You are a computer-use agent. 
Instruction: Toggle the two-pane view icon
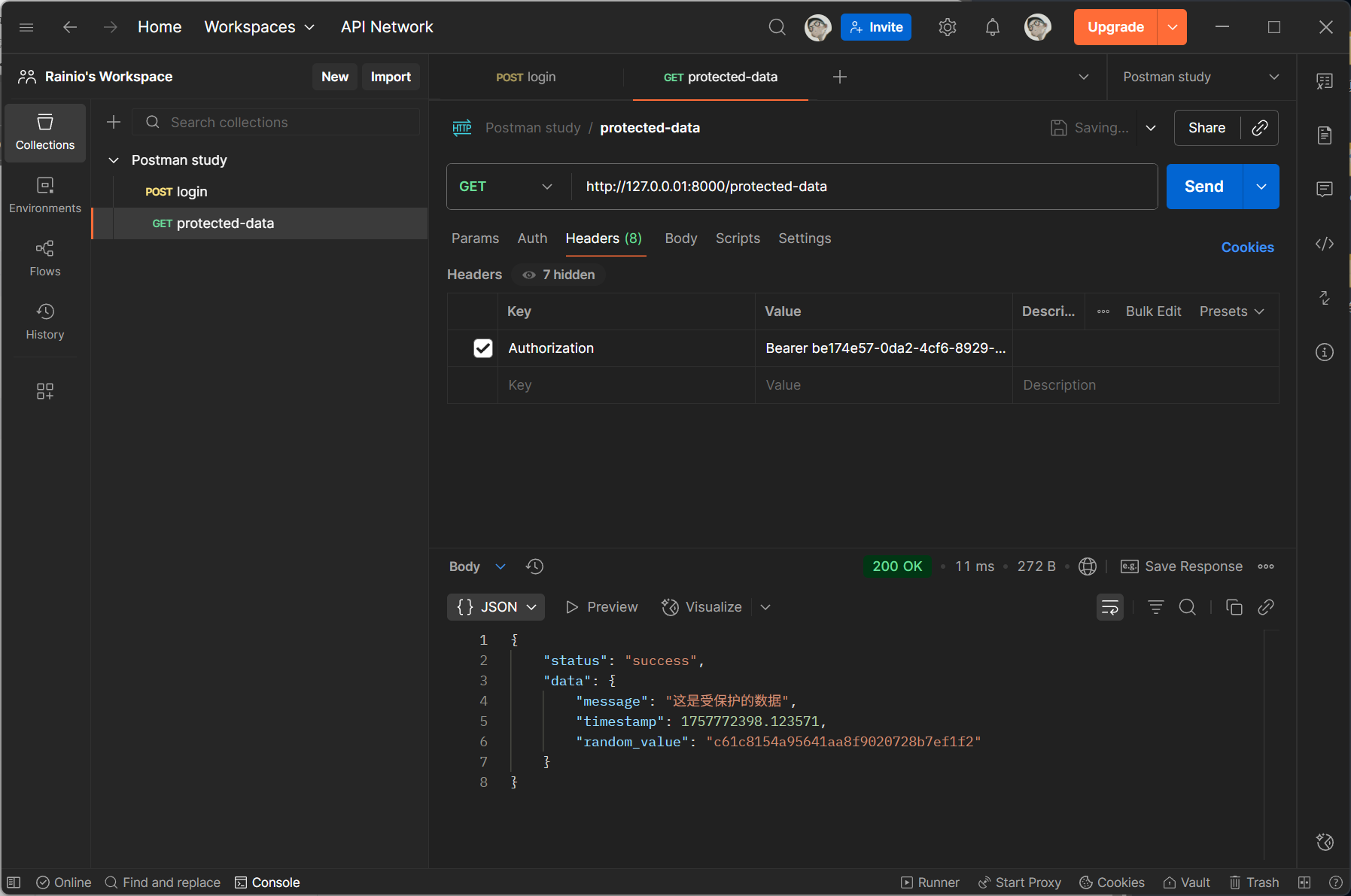(1304, 882)
